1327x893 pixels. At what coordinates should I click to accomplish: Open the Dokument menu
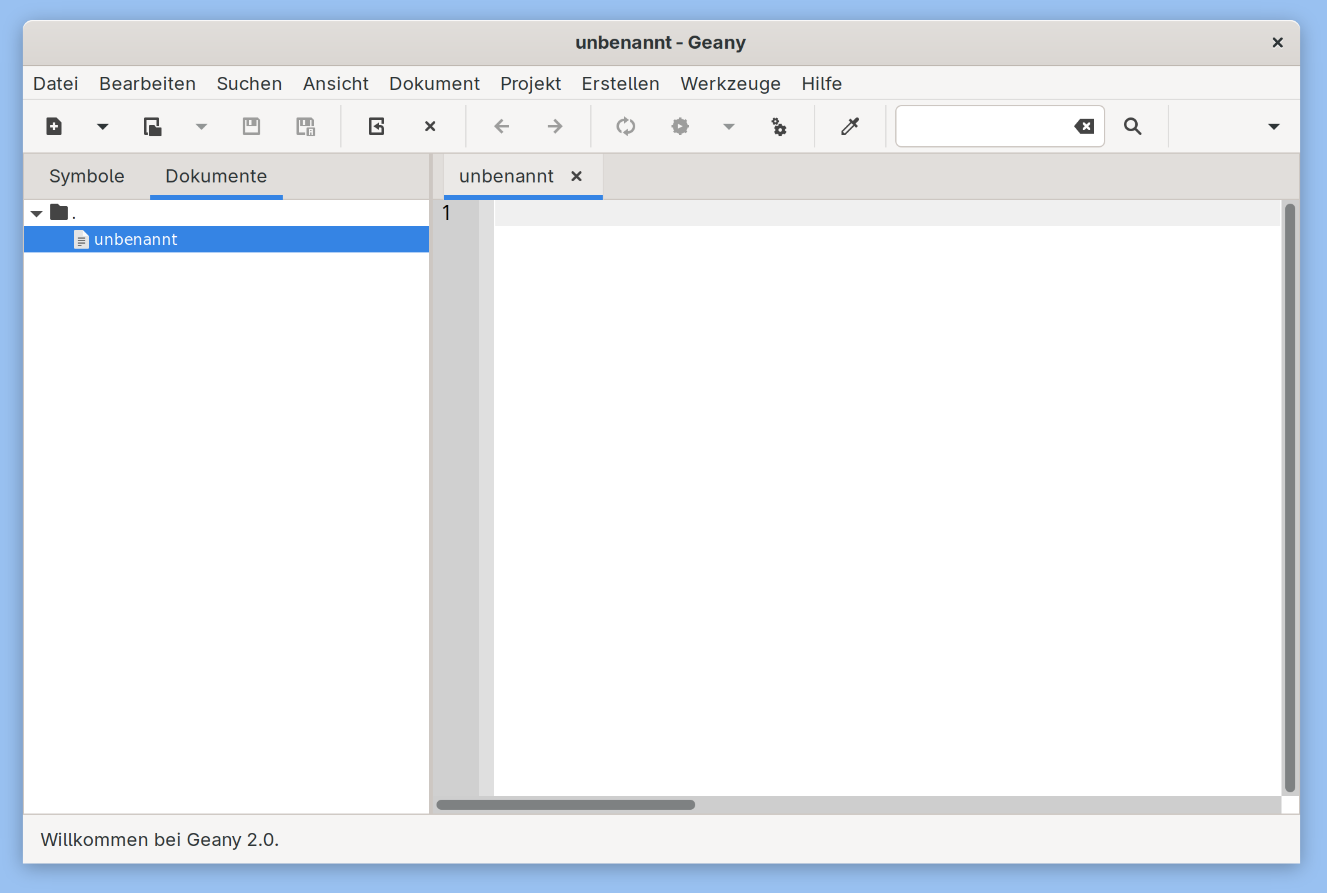click(x=435, y=84)
